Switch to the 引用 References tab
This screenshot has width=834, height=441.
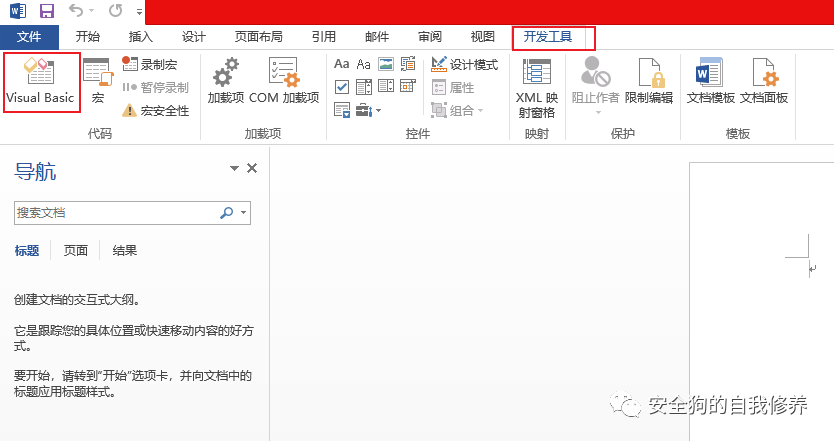[324, 37]
